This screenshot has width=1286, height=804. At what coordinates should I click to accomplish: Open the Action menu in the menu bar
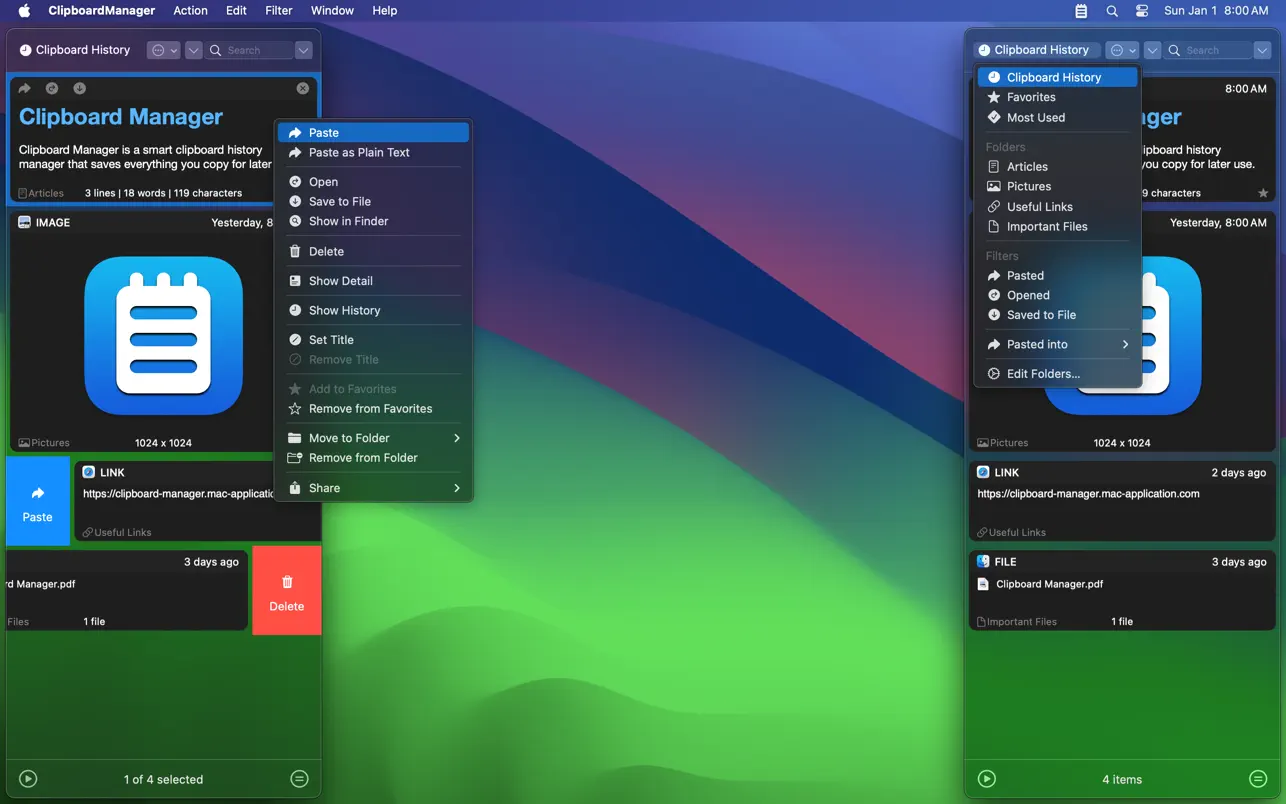pos(190,11)
